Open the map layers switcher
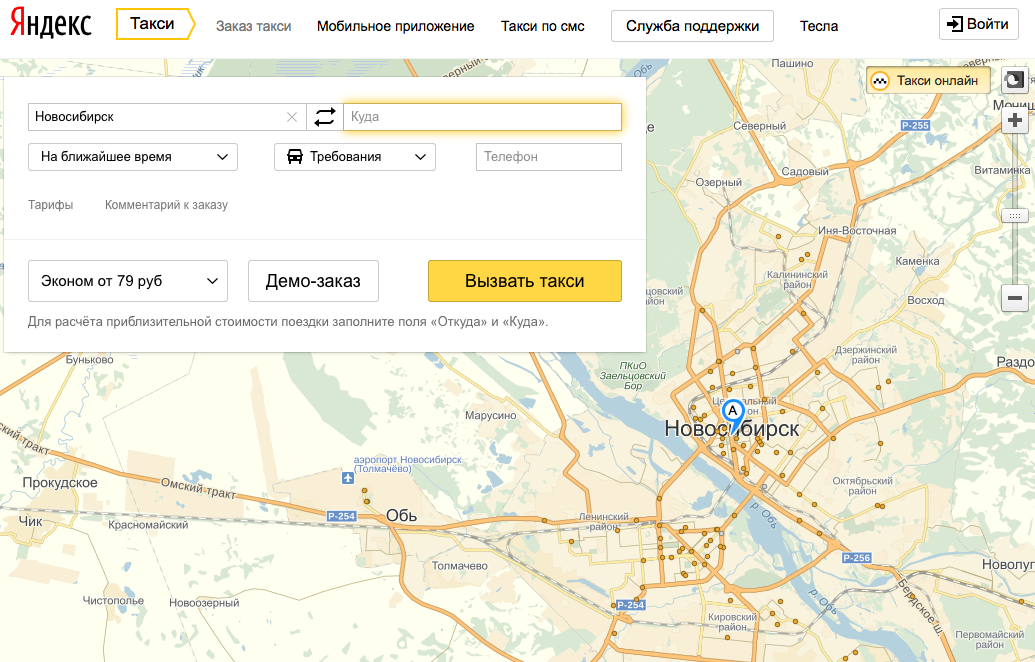Screen dimensions: 1035x662 click(1014, 80)
